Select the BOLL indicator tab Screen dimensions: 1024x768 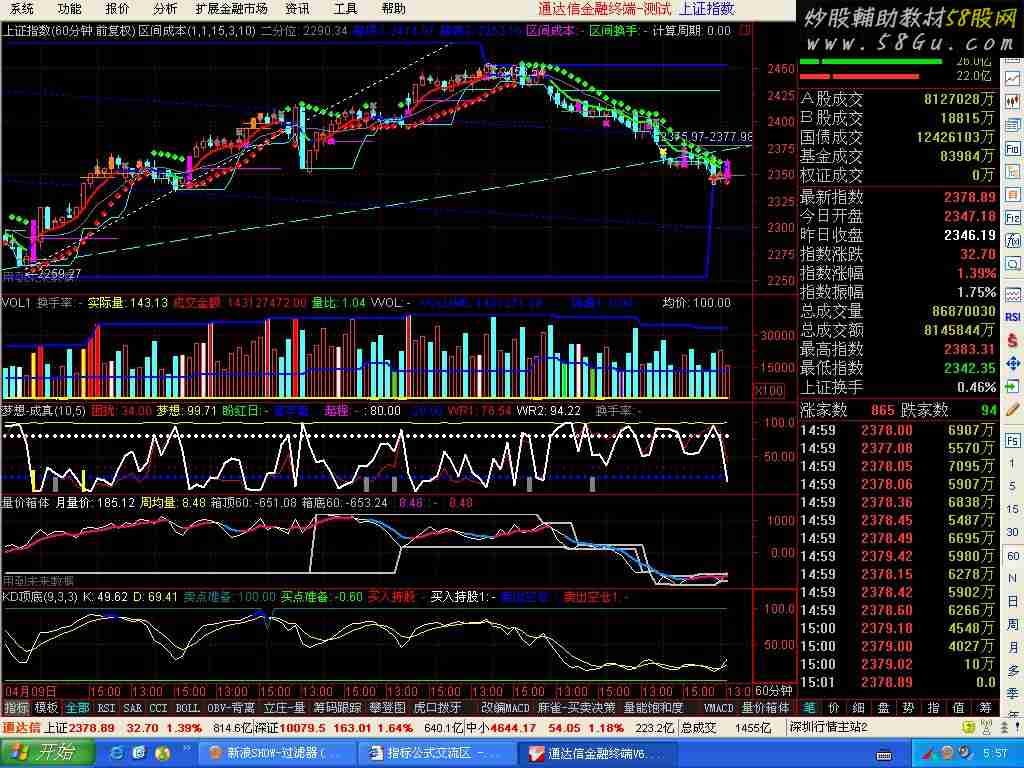coord(187,708)
